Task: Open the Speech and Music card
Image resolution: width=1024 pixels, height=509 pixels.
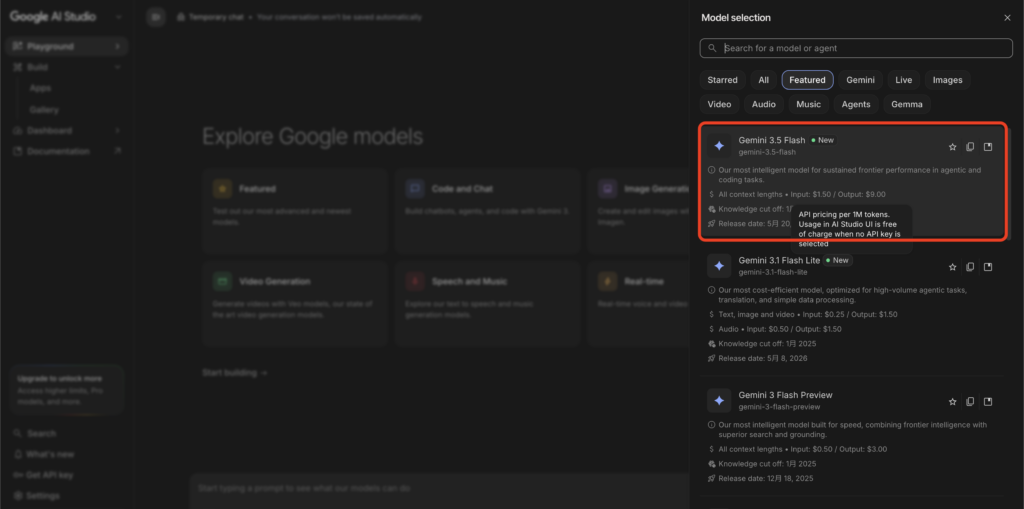Action: pos(487,304)
